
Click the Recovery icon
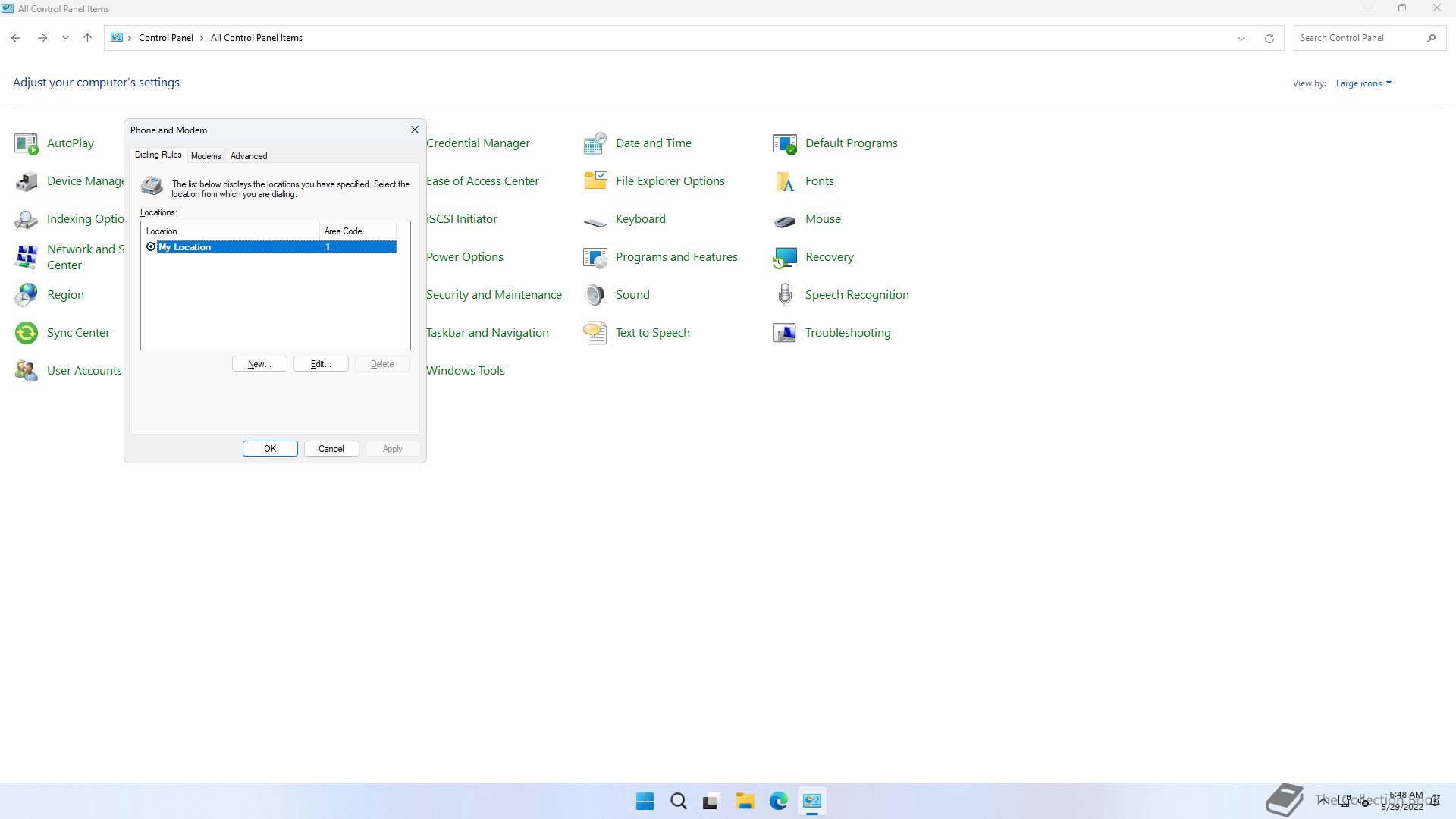(785, 257)
